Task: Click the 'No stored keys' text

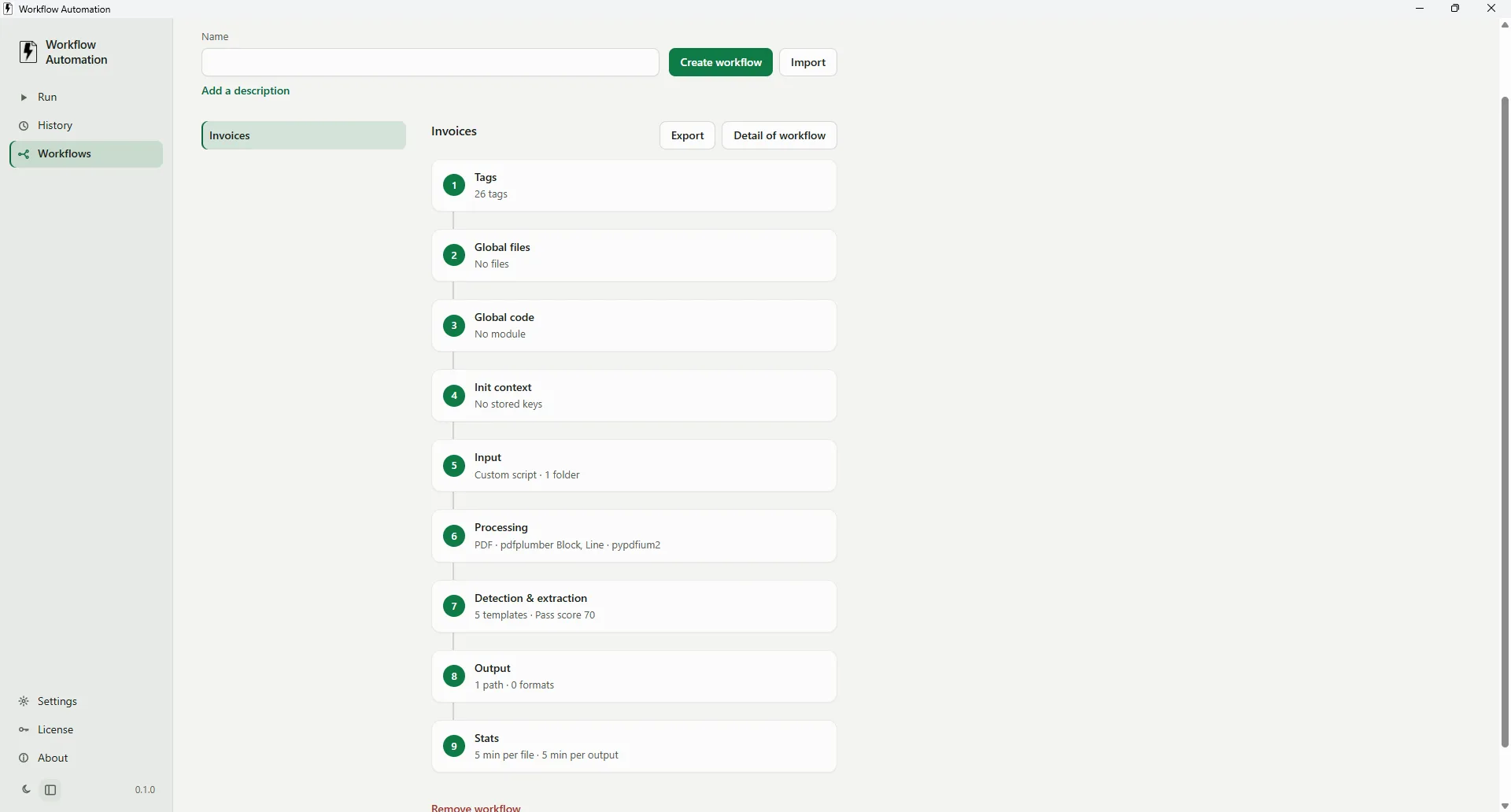Action: pos(508,404)
